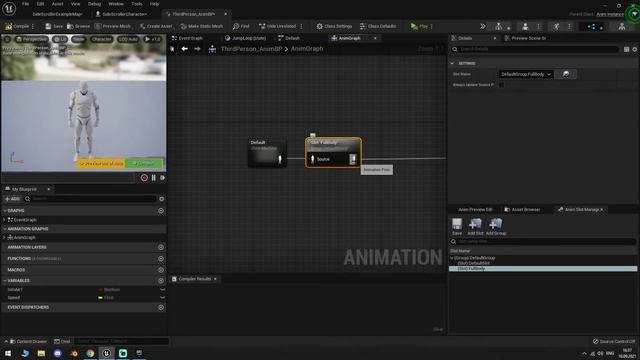Open Perspective viewport dropdown
The image size is (640, 360).
pos(31,39)
